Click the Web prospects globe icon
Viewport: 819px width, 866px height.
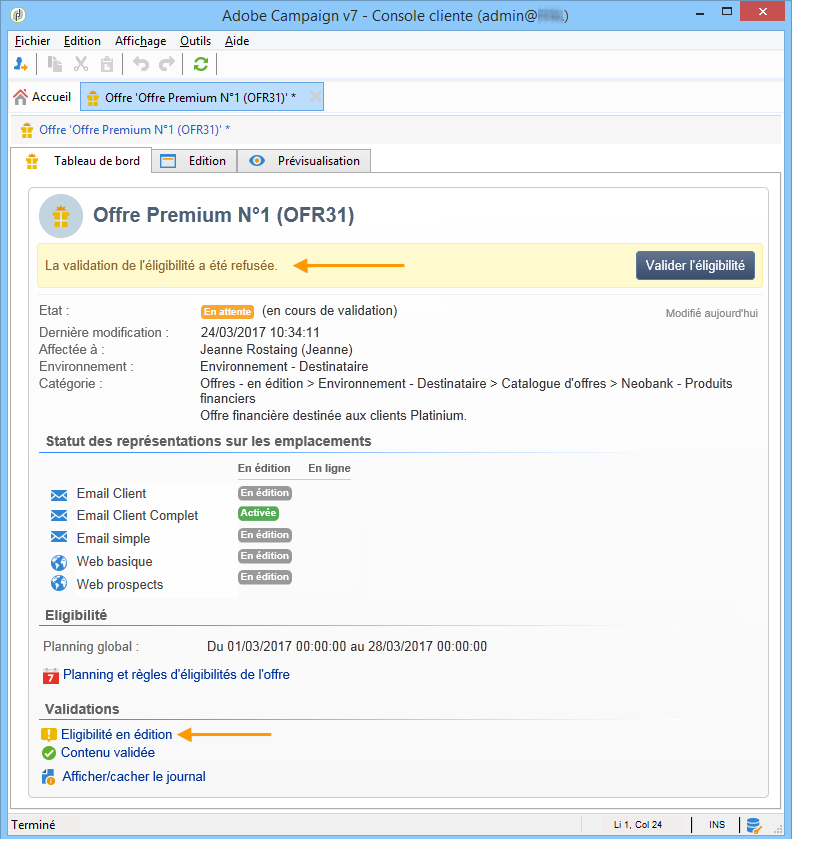[59, 583]
